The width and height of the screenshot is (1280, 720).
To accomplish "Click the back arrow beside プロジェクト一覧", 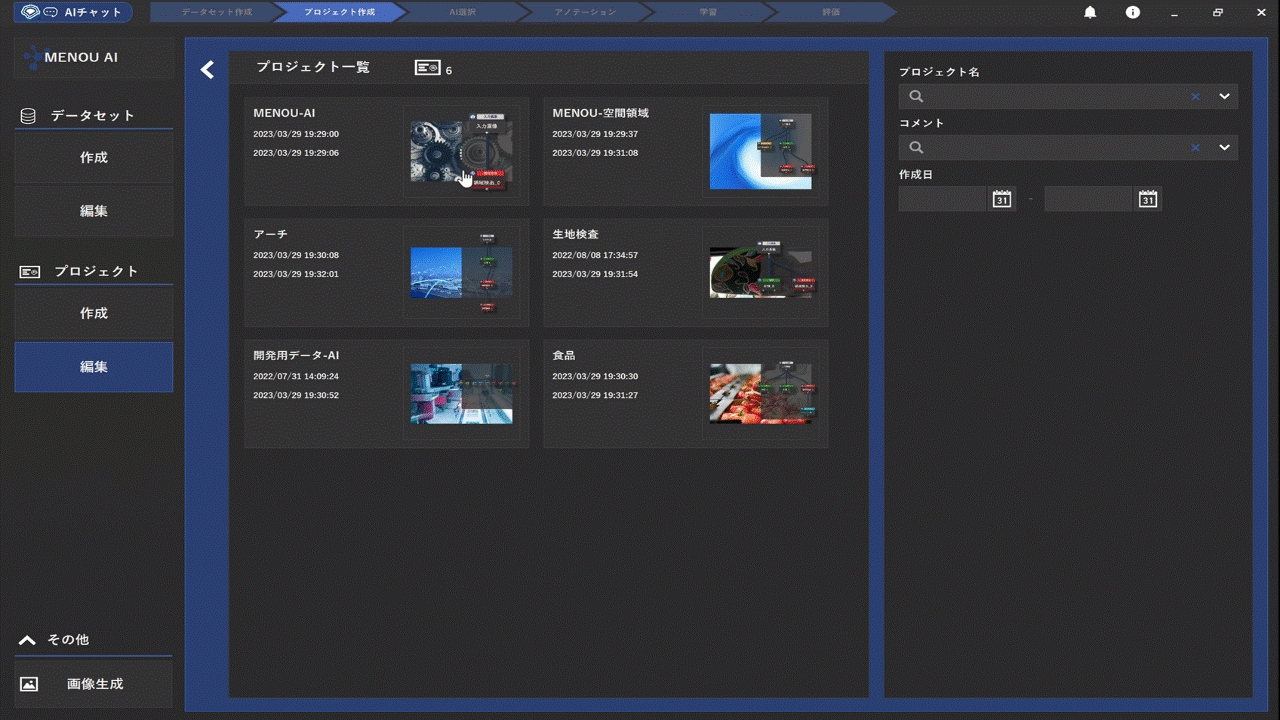I will (x=207, y=69).
